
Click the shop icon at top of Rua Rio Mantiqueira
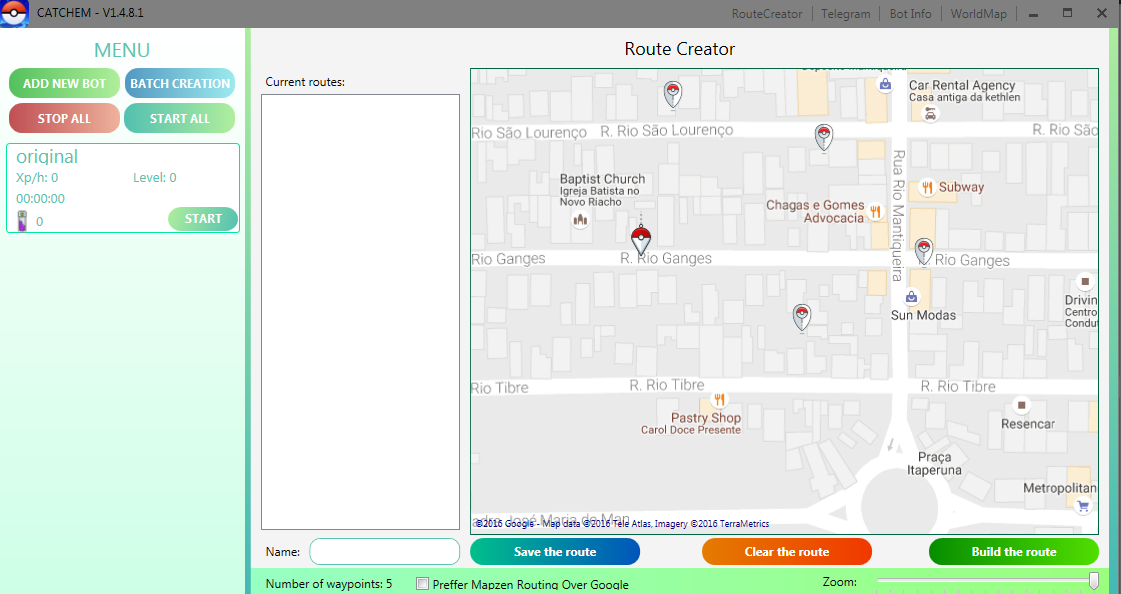click(x=885, y=84)
